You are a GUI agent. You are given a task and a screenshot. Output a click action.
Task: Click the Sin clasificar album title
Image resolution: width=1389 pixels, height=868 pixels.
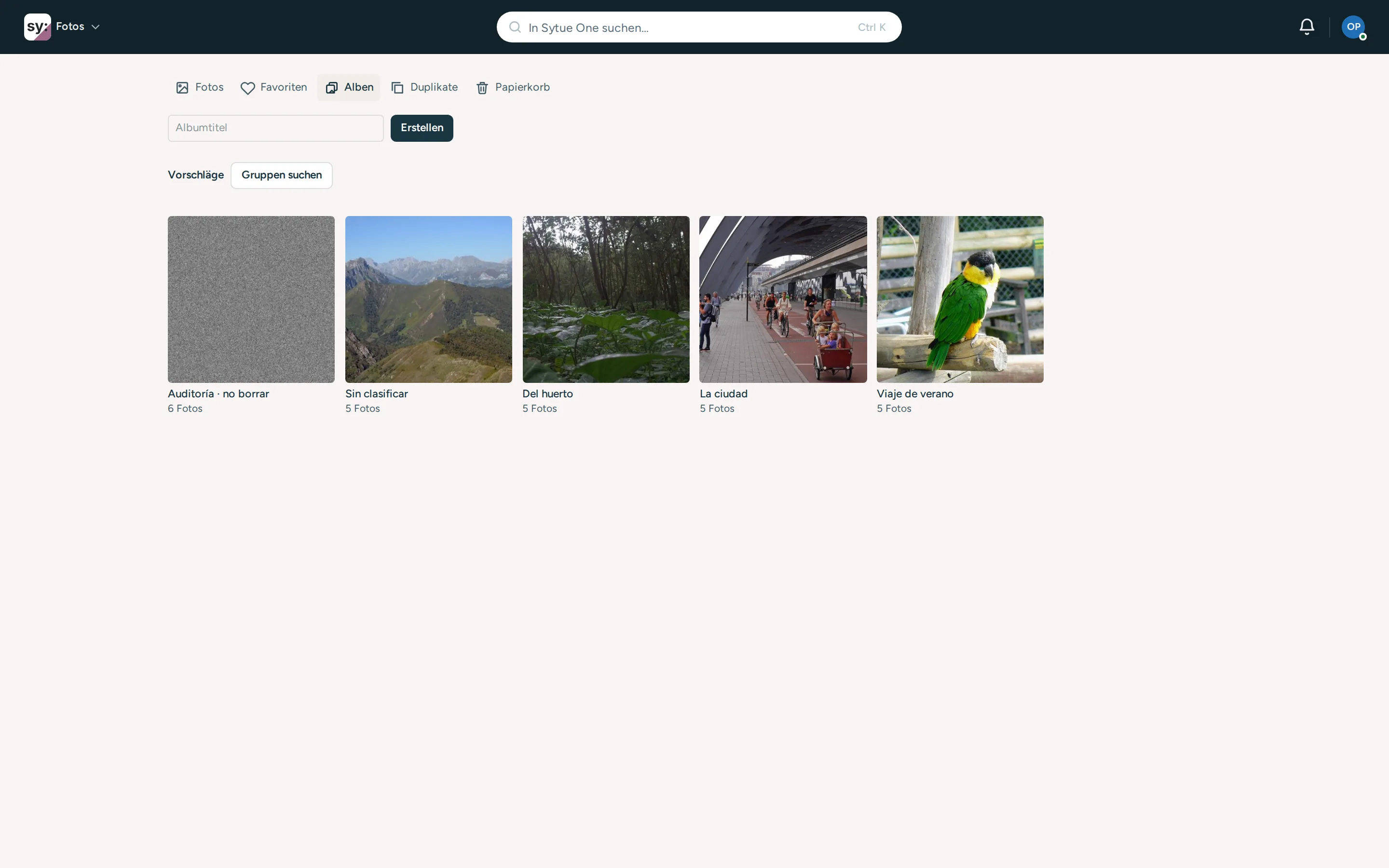point(377,394)
